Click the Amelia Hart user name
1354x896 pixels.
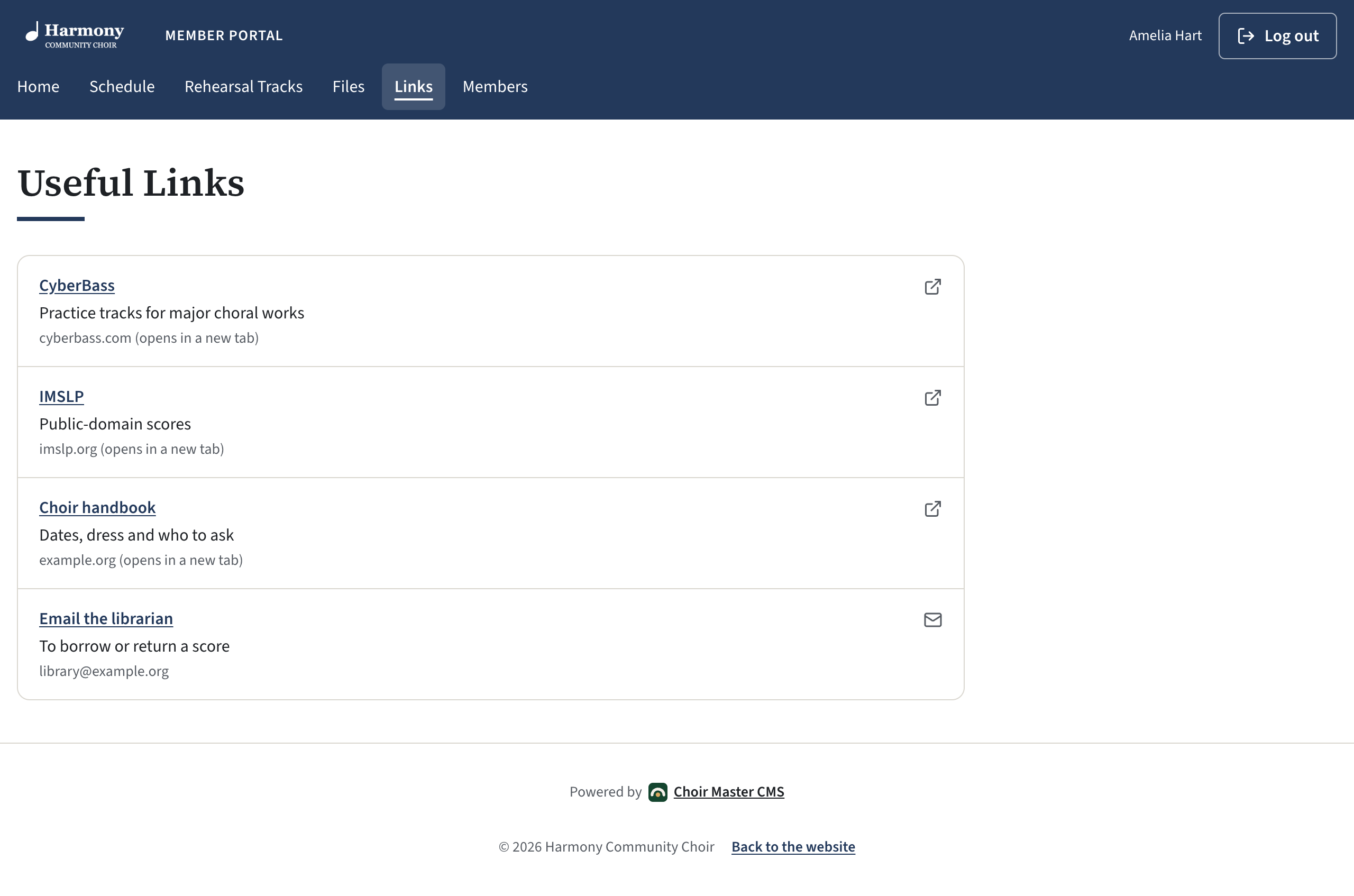click(1165, 35)
